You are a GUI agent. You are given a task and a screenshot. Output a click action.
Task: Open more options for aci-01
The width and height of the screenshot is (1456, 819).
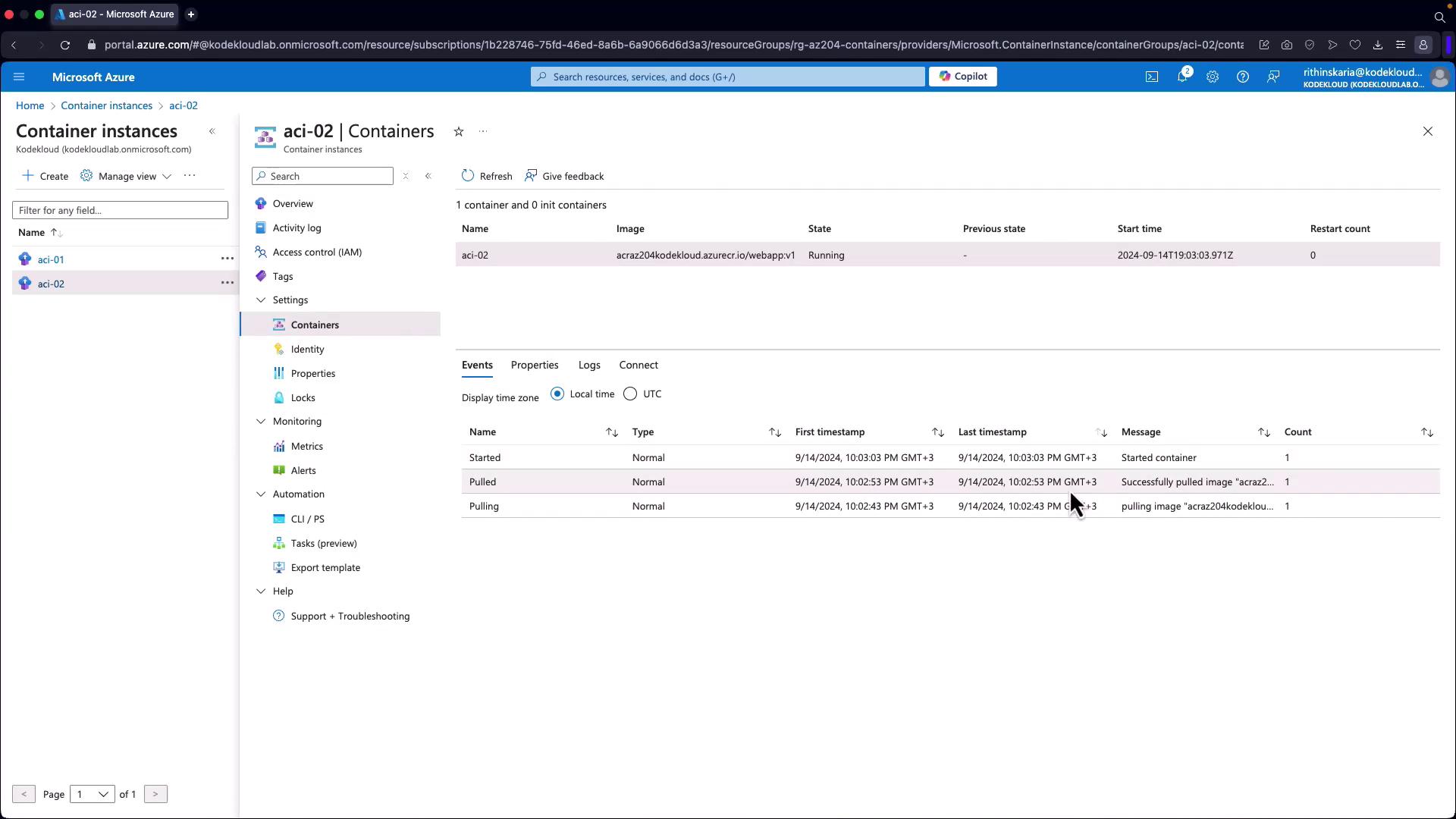227,259
